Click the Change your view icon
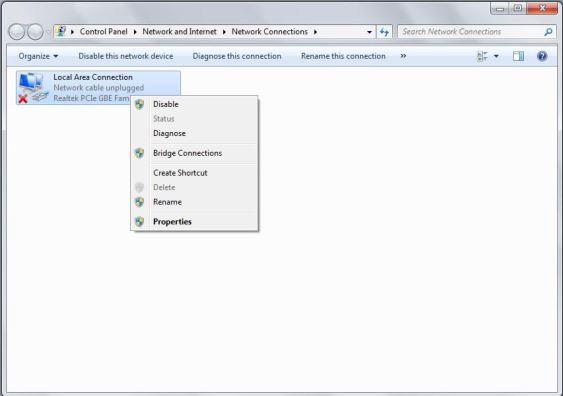The width and height of the screenshot is (563, 396). (482, 56)
